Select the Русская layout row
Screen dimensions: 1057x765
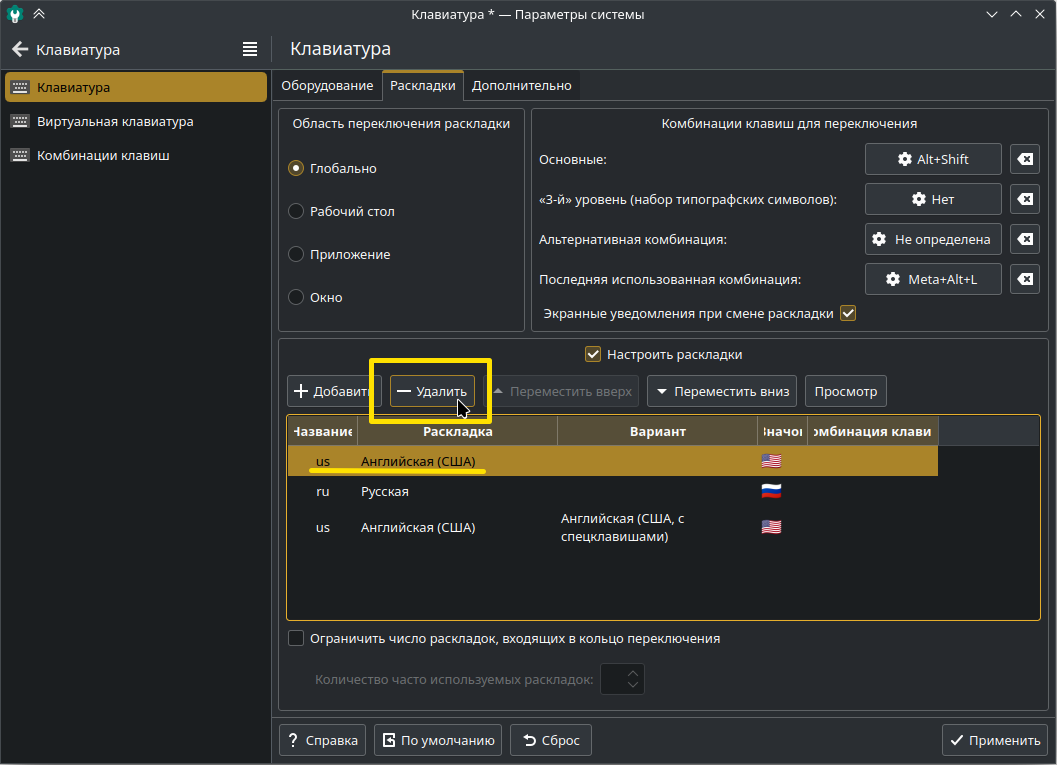point(385,492)
